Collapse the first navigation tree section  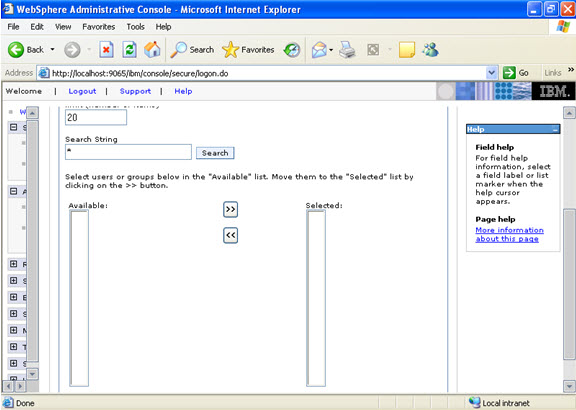click(14, 127)
